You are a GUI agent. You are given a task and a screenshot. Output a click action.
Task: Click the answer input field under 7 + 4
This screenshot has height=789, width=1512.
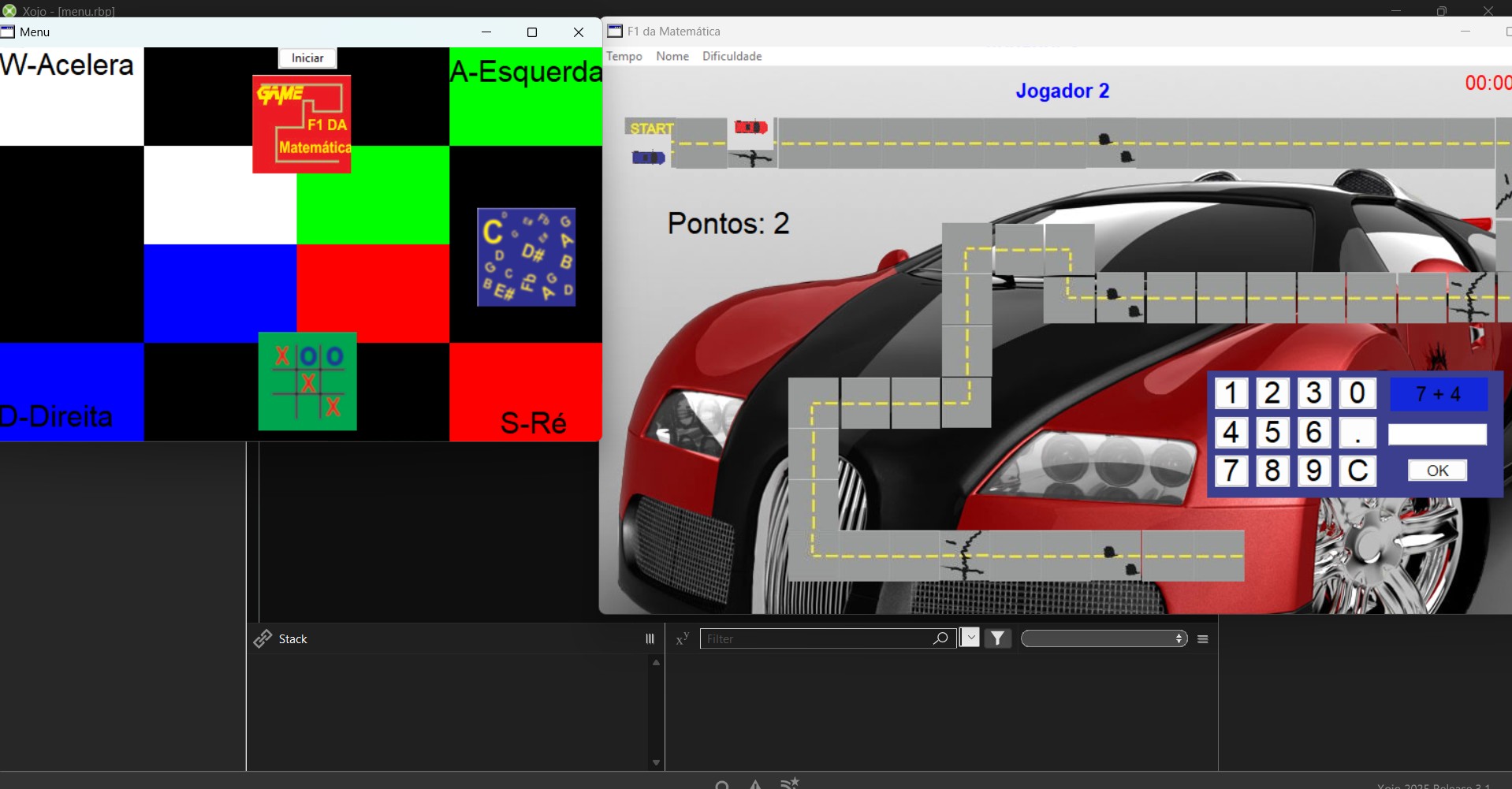click(1437, 434)
